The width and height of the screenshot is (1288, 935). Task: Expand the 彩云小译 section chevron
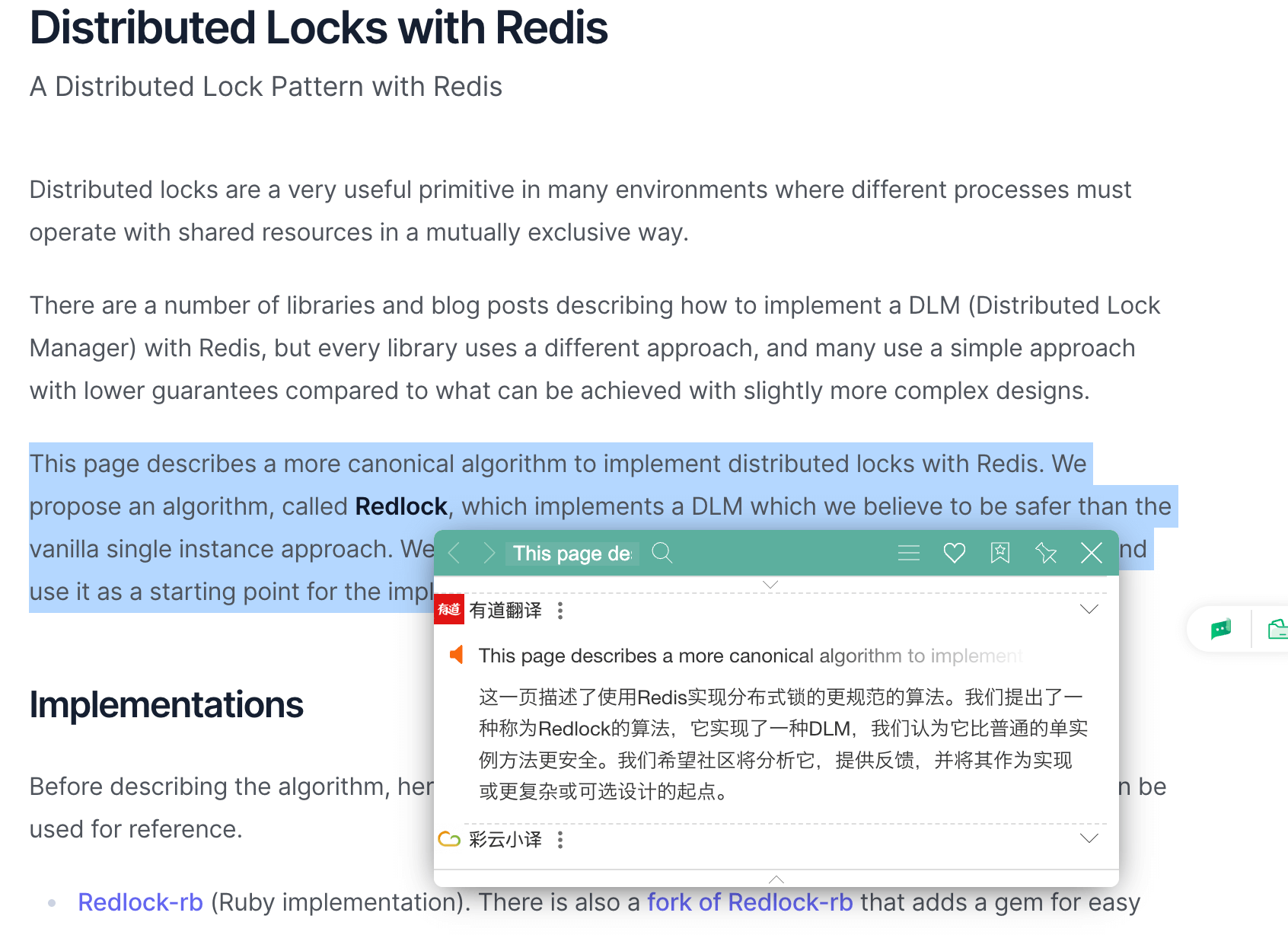pyautogui.click(x=1089, y=838)
